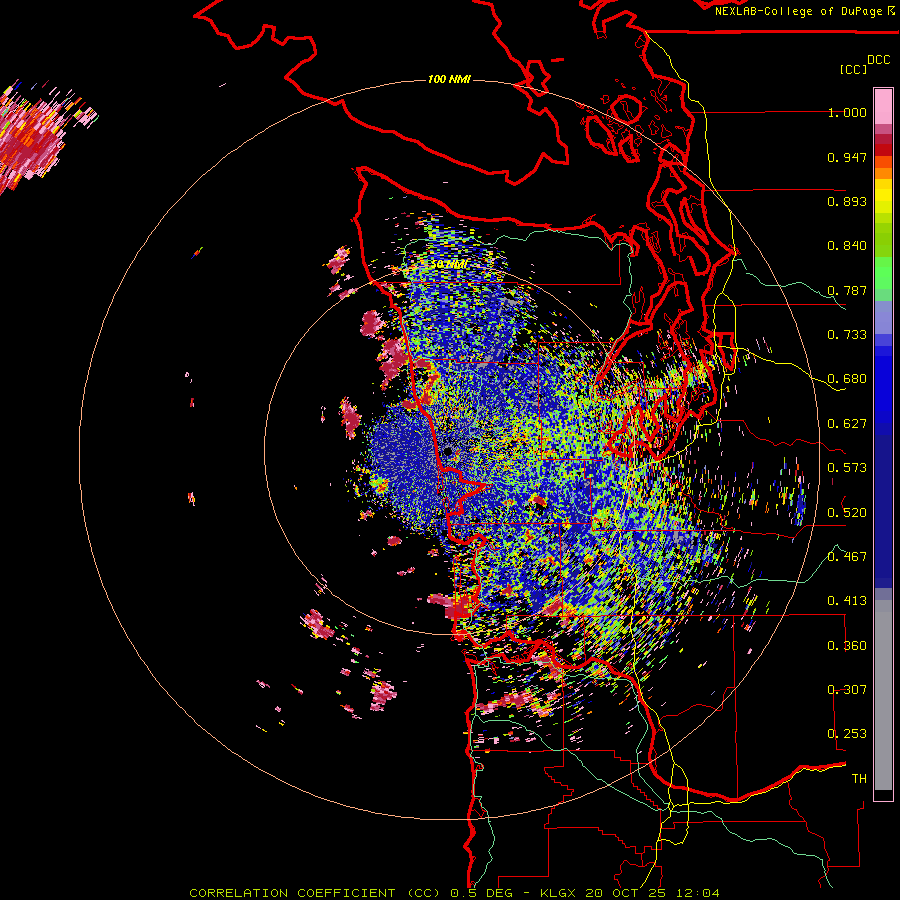Click the gray lower segment of the color bar
This screenshot has width=900, height=900.
[883, 695]
